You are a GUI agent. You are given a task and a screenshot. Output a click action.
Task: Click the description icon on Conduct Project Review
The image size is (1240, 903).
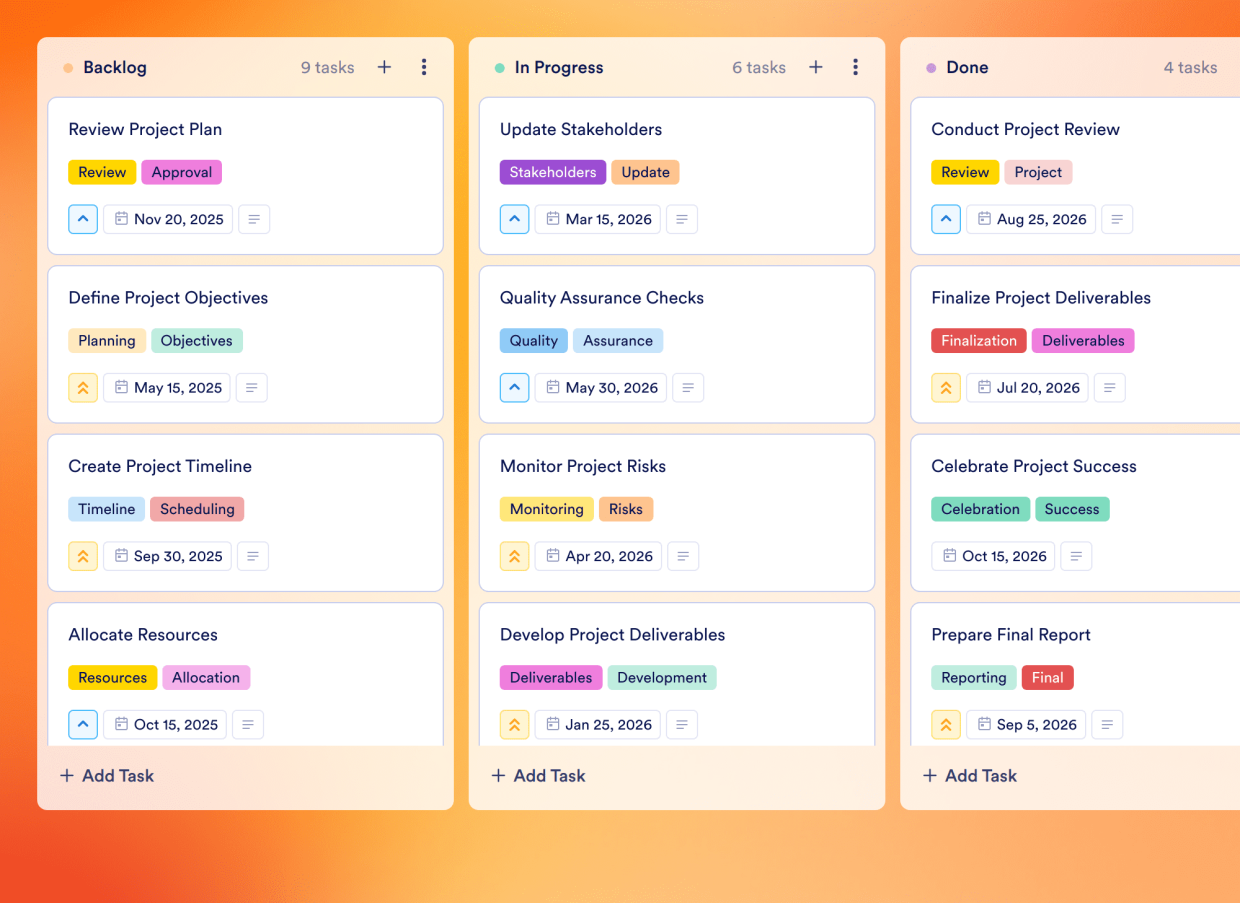(x=1117, y=219)
